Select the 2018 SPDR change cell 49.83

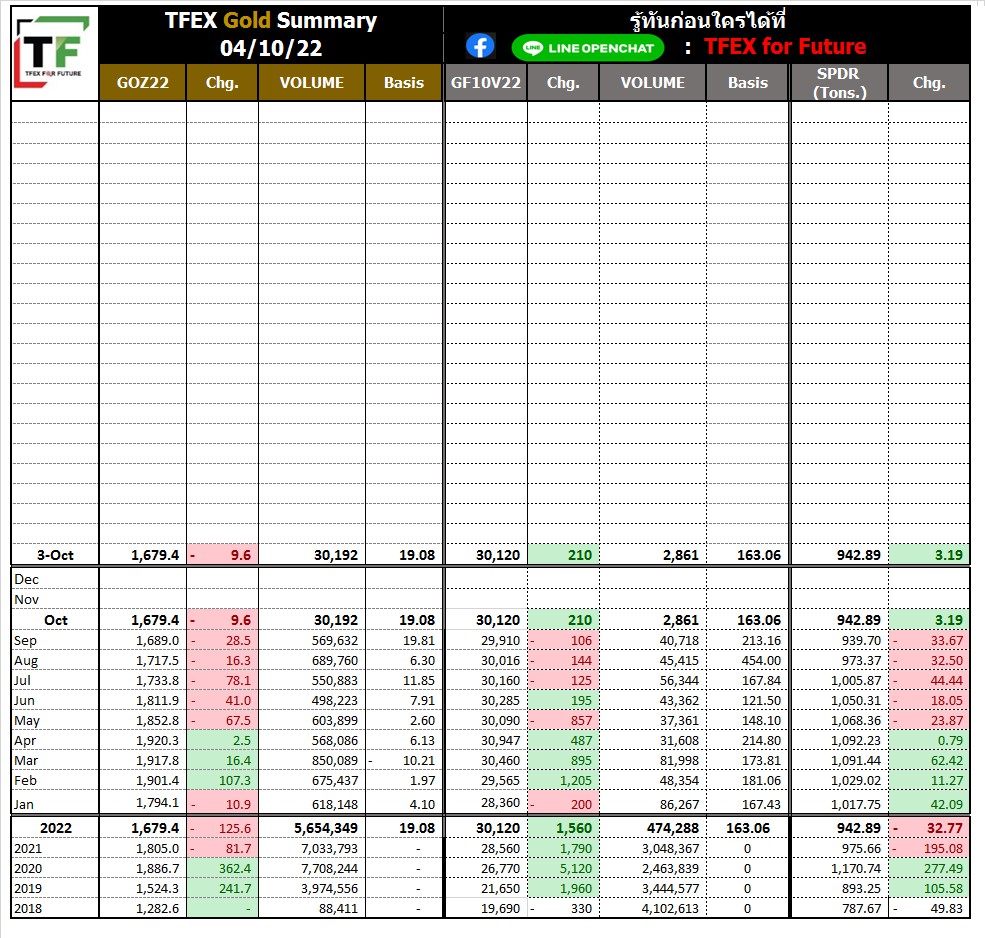pos(928,908)
